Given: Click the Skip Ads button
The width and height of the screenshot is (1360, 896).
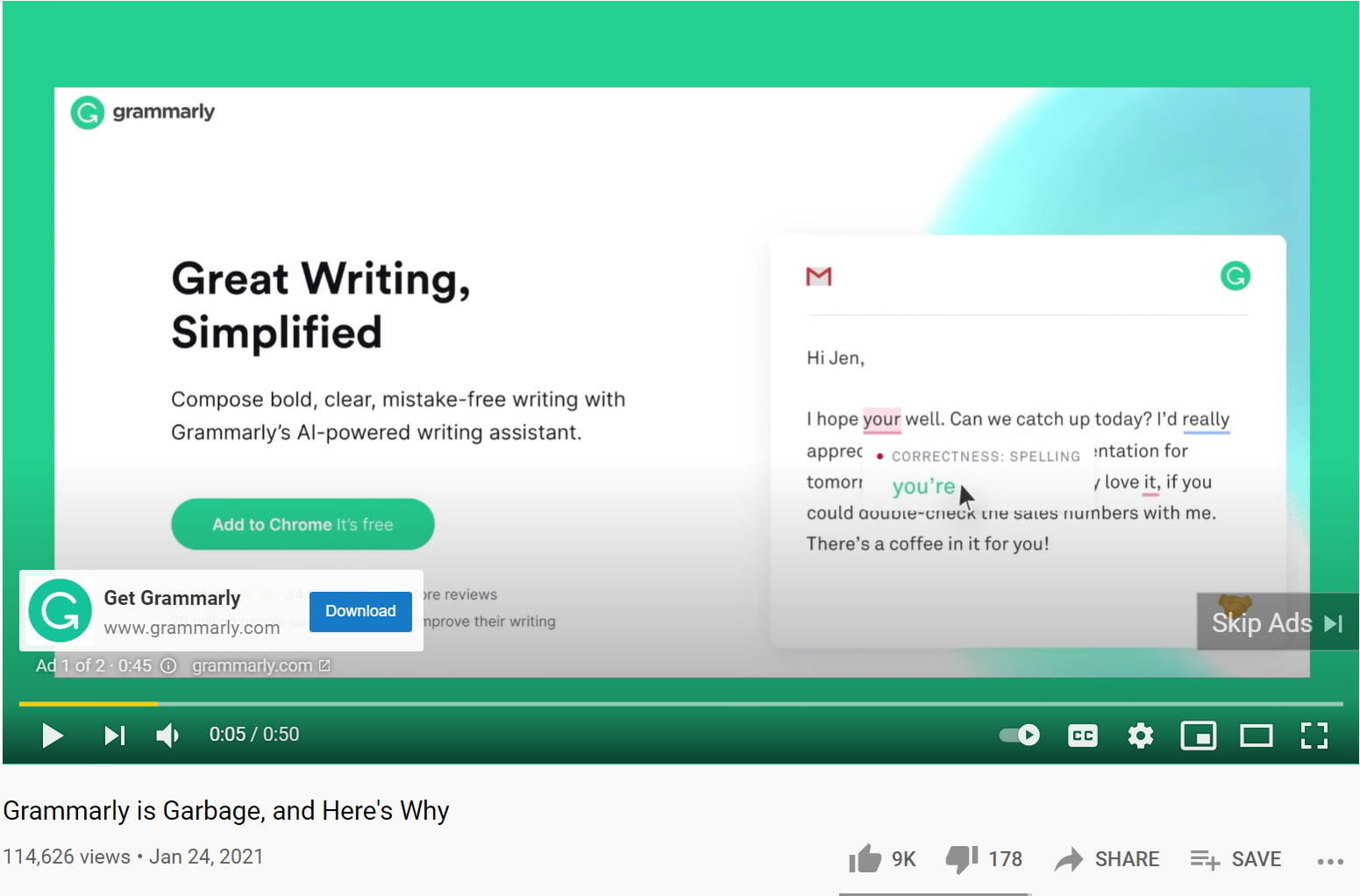Looking at the screenshot, I should click(1278, 622).
